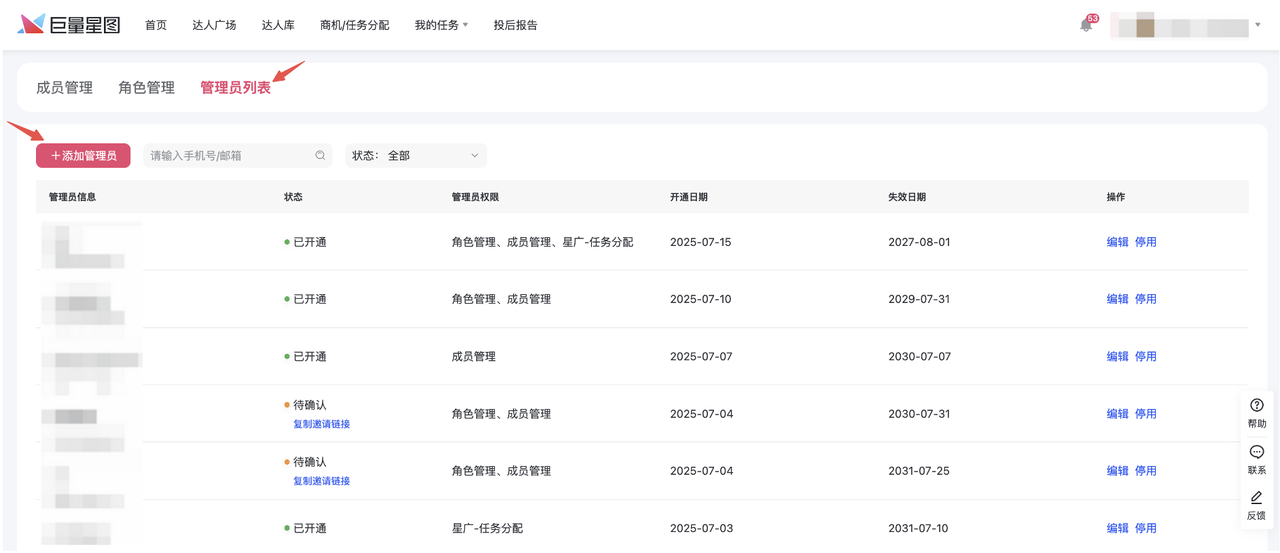
Task: Open 帮助 help icon in sidebar
Action: pyautogui.click(x=1256, y=406)
